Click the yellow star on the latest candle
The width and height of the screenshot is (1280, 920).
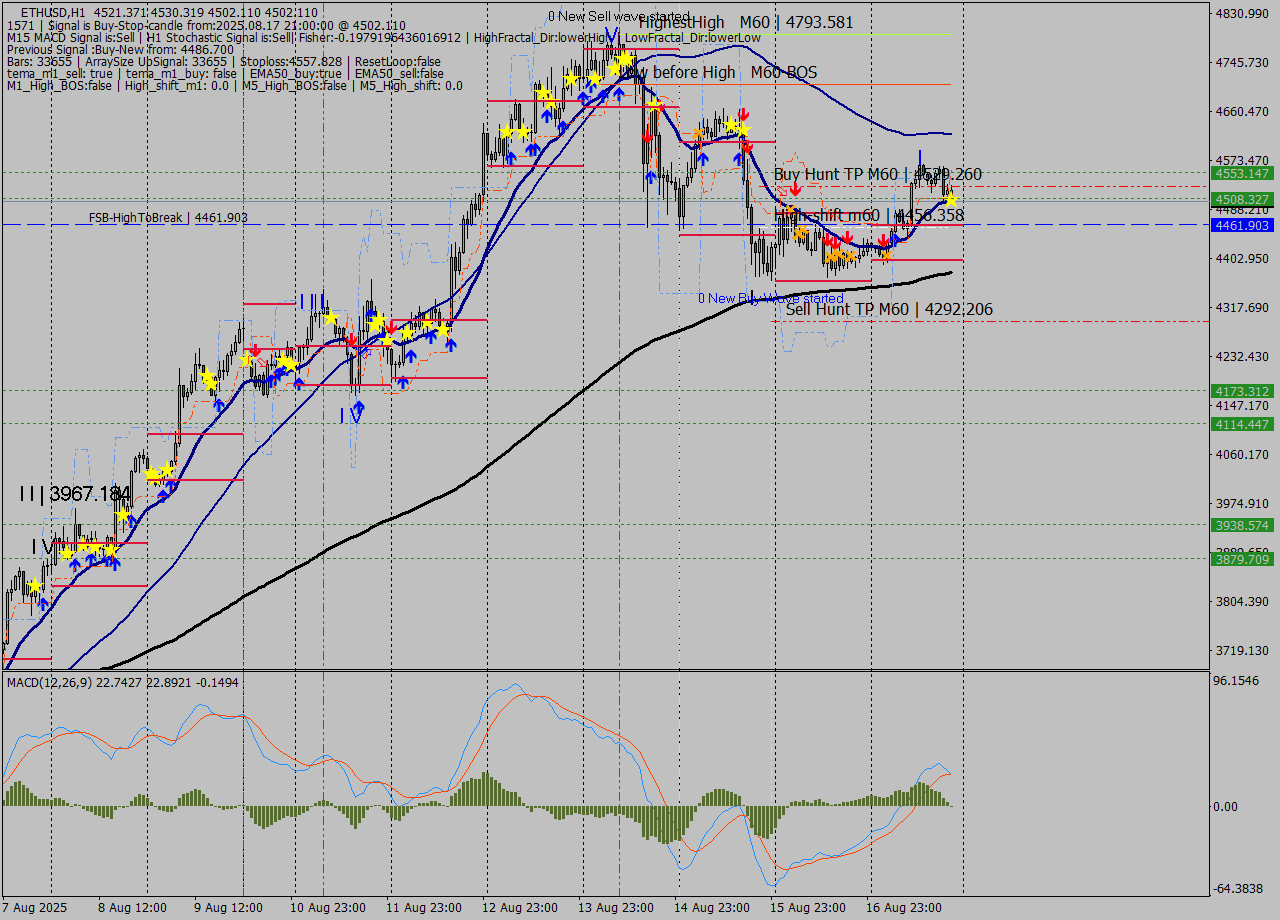[x=951, y=201]
